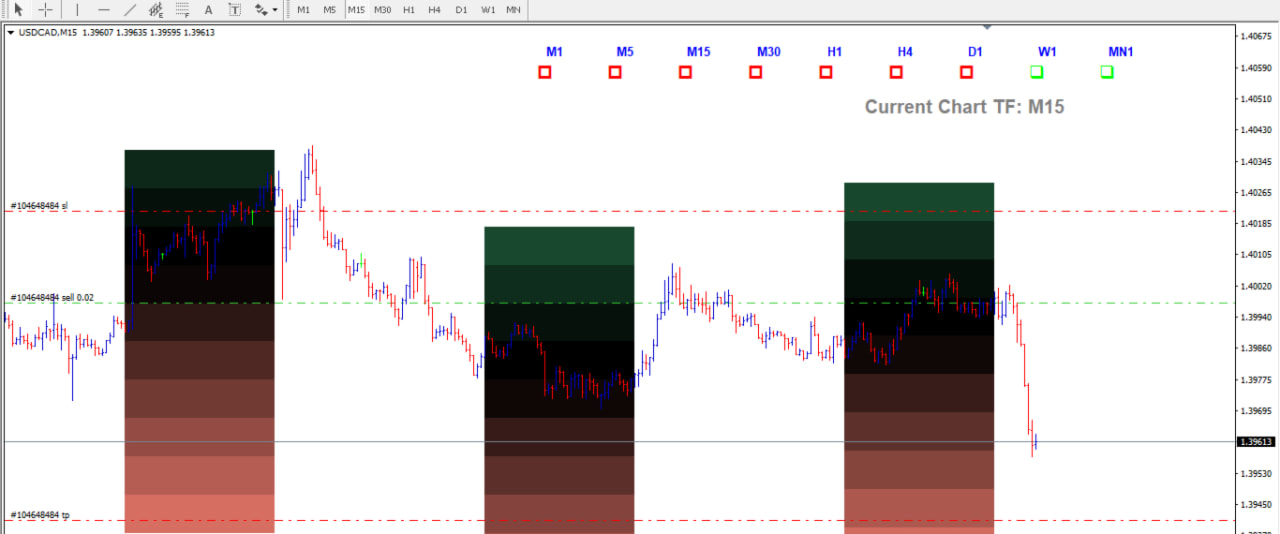
Task: Activate the crosshair tool
Action: [x=46, y=10]
